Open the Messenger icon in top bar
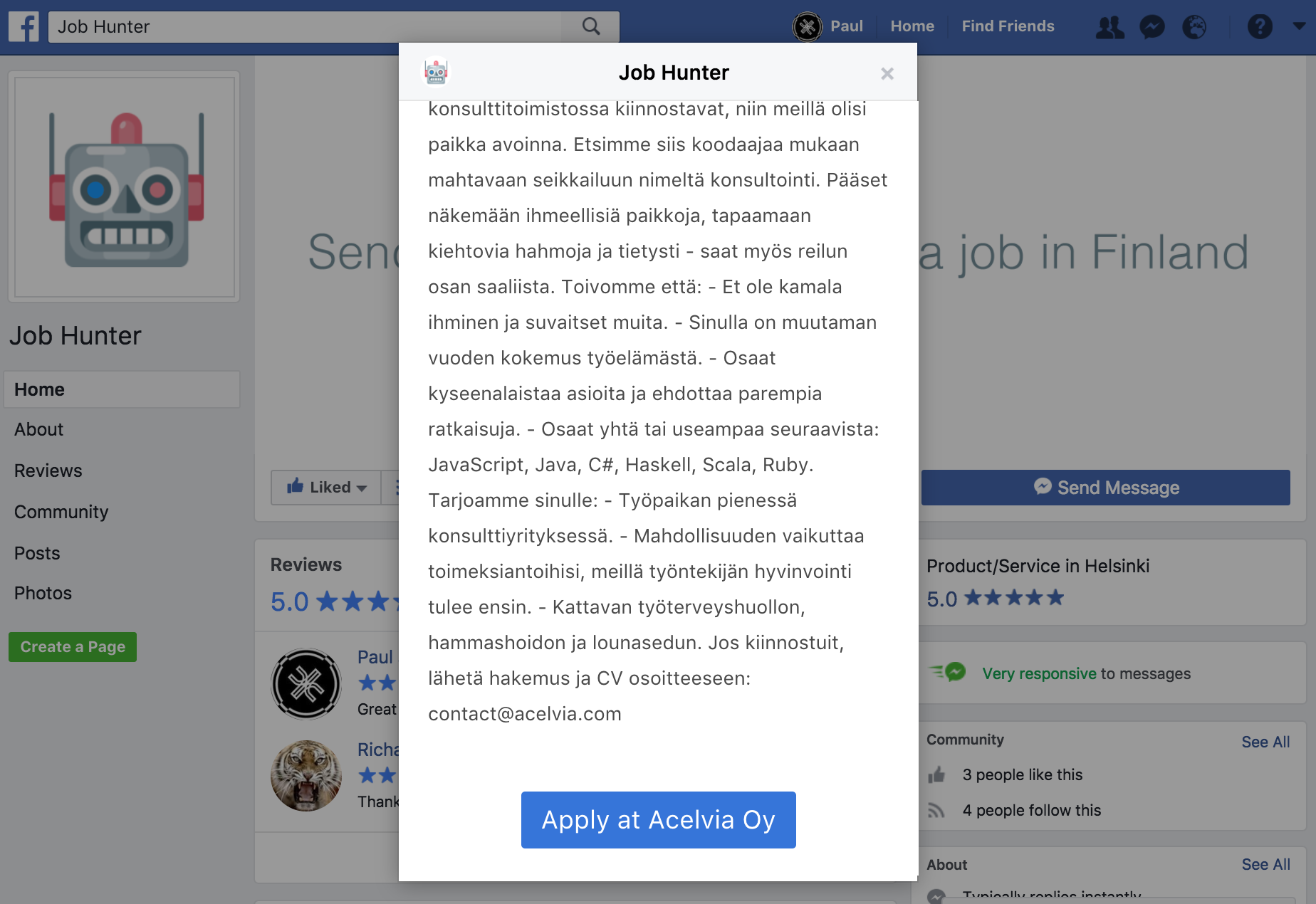The width and height of the screenshot is (1316, 904). pos(1152,27)
